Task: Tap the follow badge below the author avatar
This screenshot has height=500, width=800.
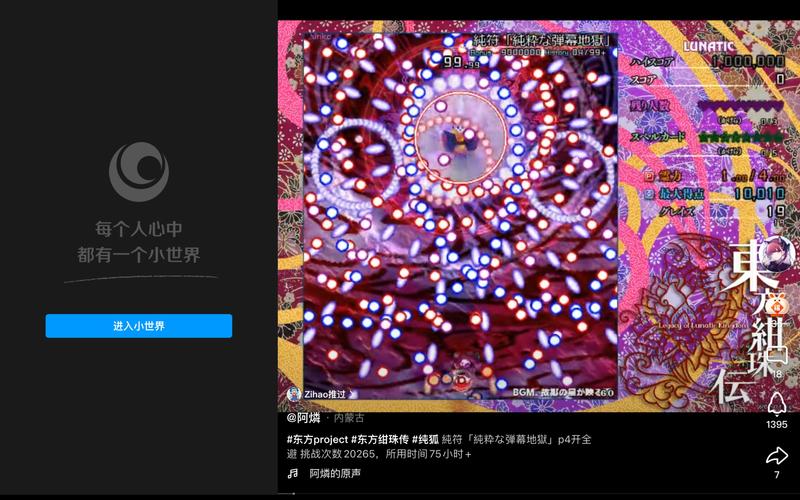Action: [777, 304]
